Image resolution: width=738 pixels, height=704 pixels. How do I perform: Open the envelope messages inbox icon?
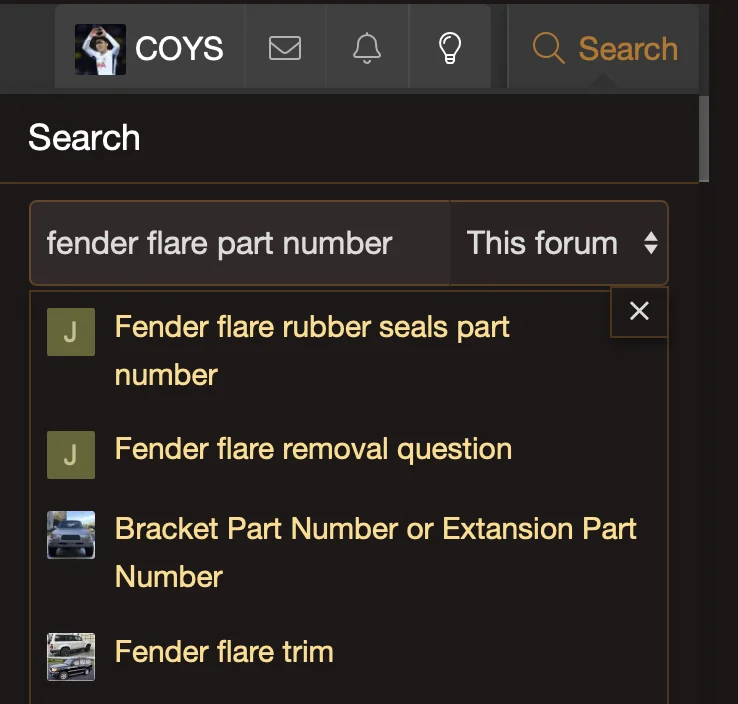[x=285, y=48]
